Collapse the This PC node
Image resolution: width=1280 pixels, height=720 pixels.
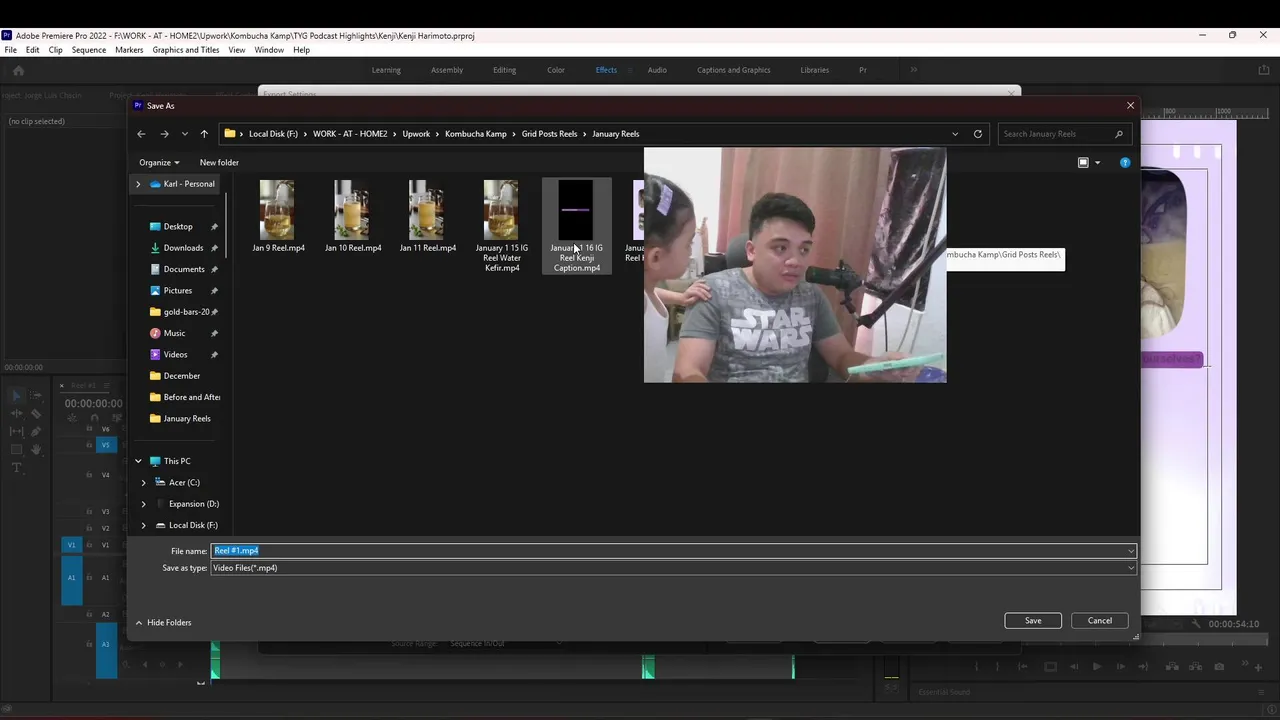pyautogui.click(x=138, y=461)
